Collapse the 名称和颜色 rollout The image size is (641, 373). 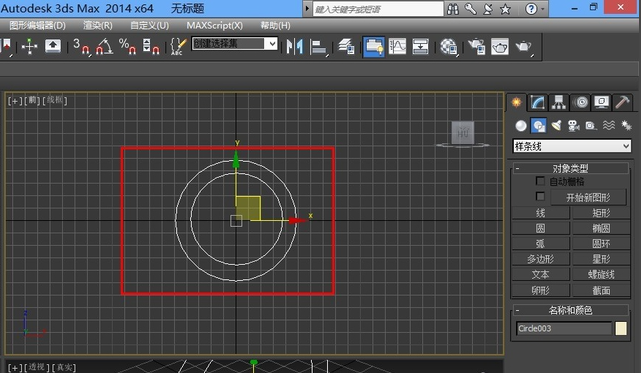point(571,310)
